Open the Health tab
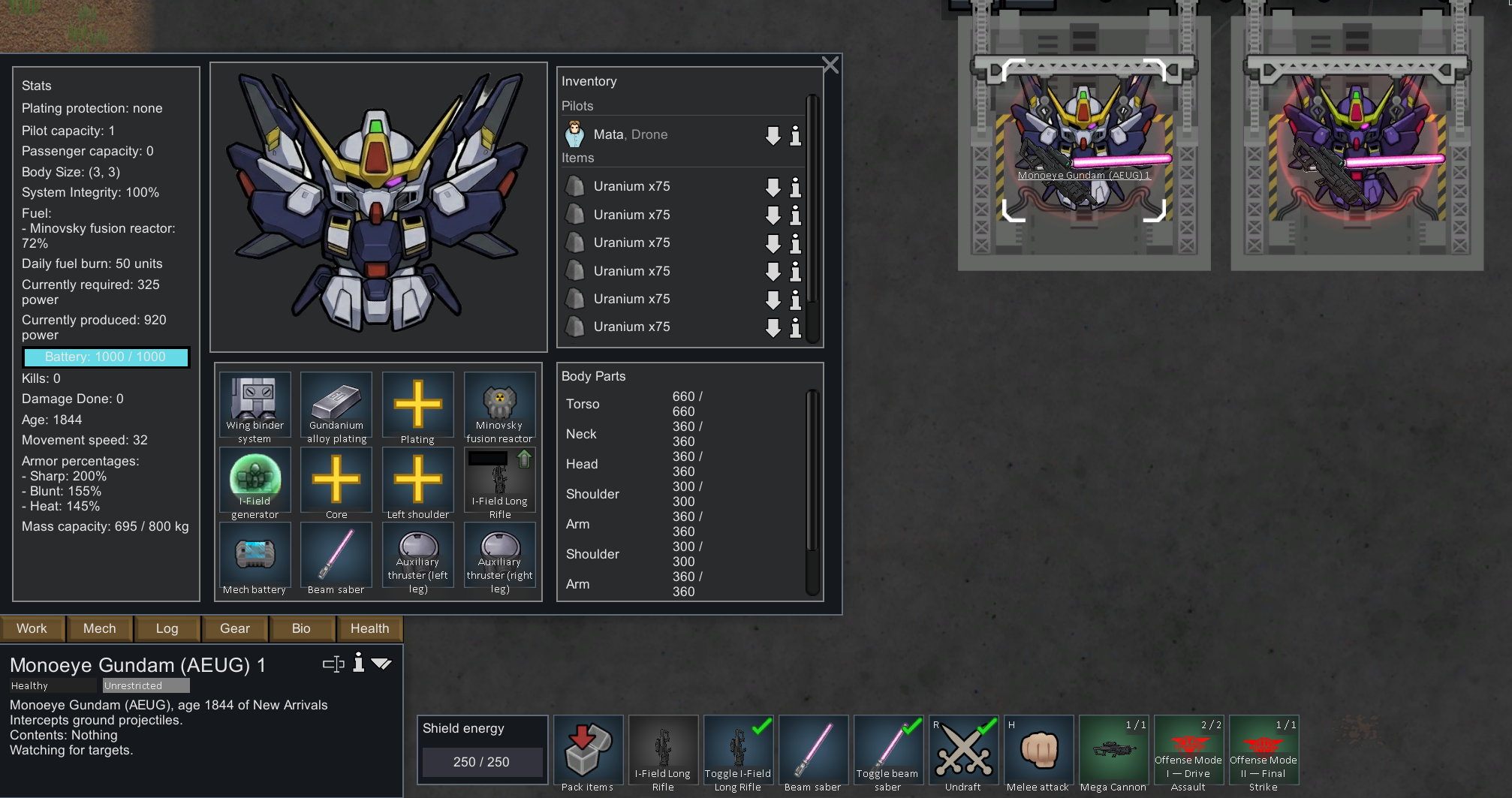 [370, 628]
